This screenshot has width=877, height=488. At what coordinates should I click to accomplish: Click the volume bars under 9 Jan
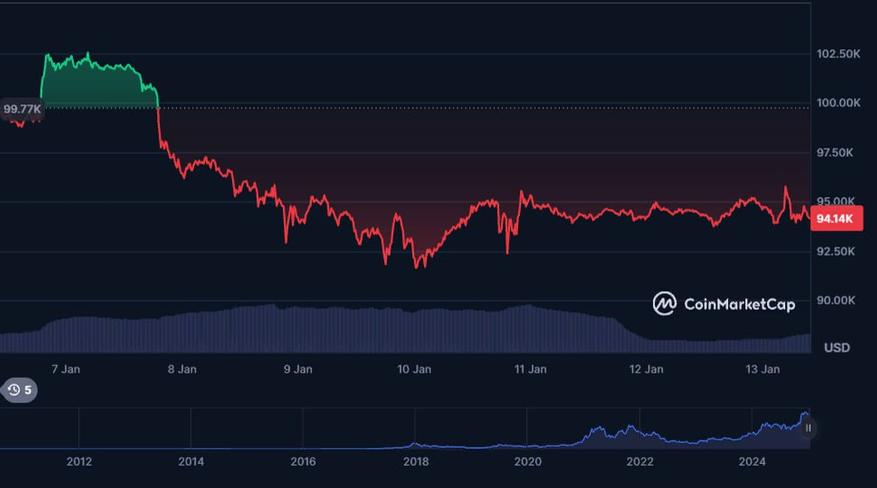298,330
